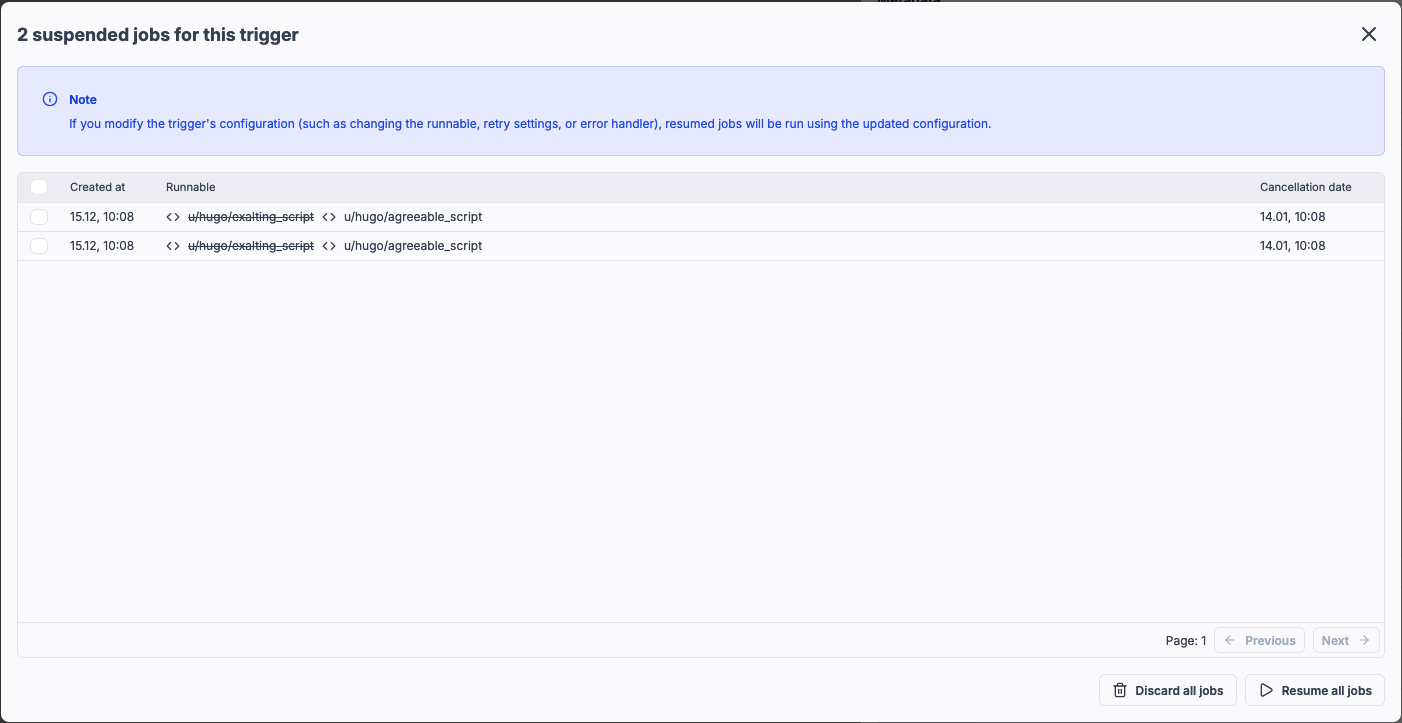Close the suspended jobs dialog
Image resolution: width=1402 pixels, height=723 pixels.
pos(1369,34)
